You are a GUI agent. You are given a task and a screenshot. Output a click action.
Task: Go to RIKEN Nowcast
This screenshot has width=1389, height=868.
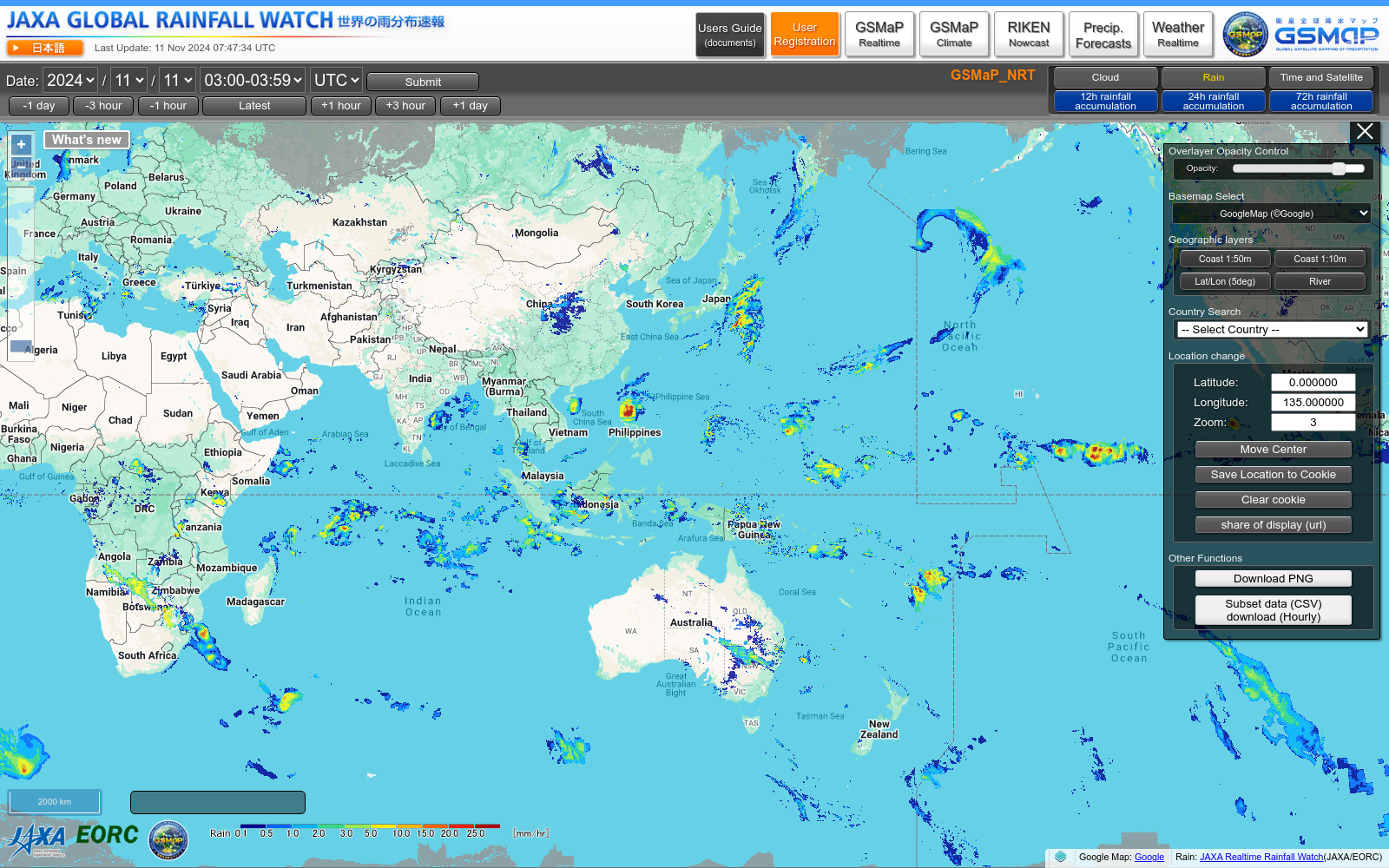point(1029,35)
